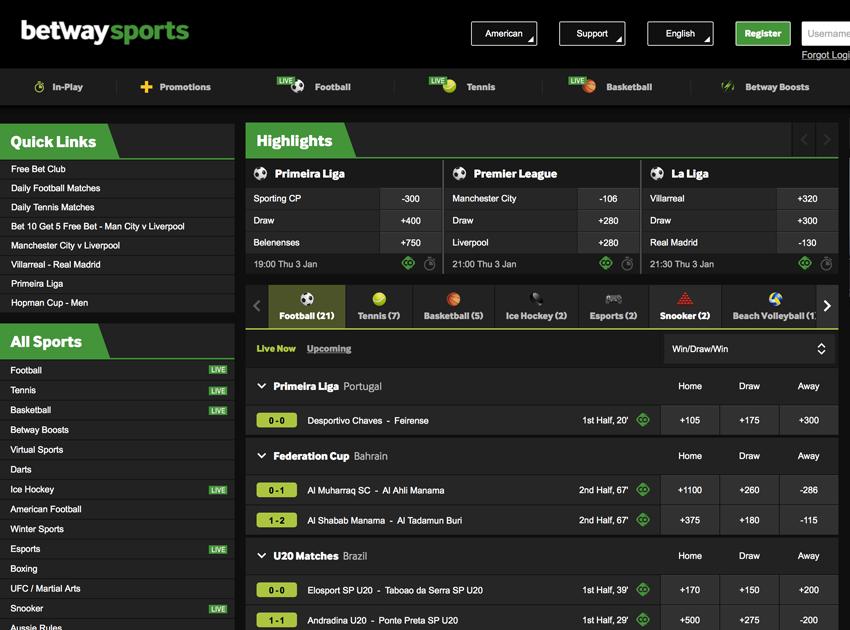
Task: Collapse the Primeira Liga Portugal section
Action: pos(261,386)
